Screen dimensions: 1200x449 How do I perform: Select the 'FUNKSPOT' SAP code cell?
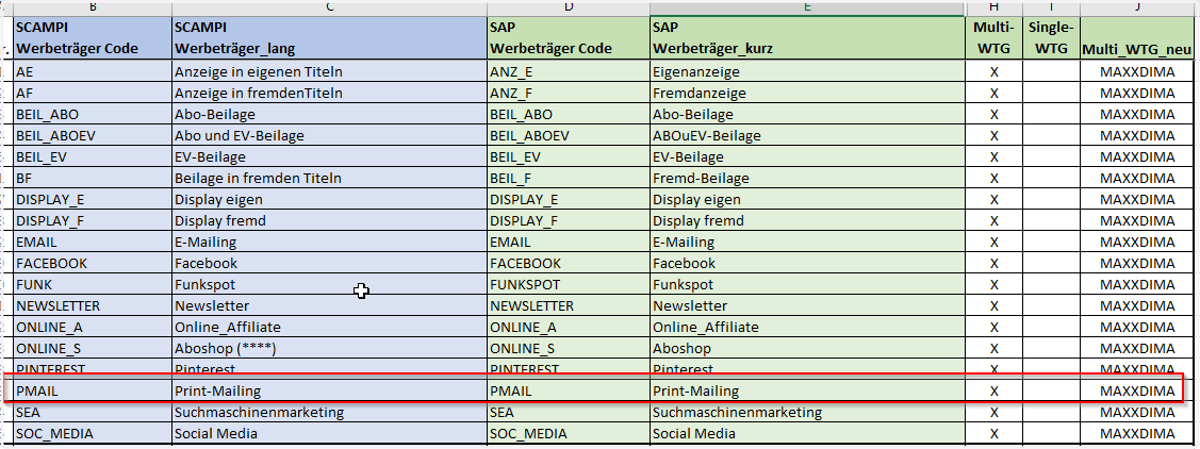click(568, 284)
